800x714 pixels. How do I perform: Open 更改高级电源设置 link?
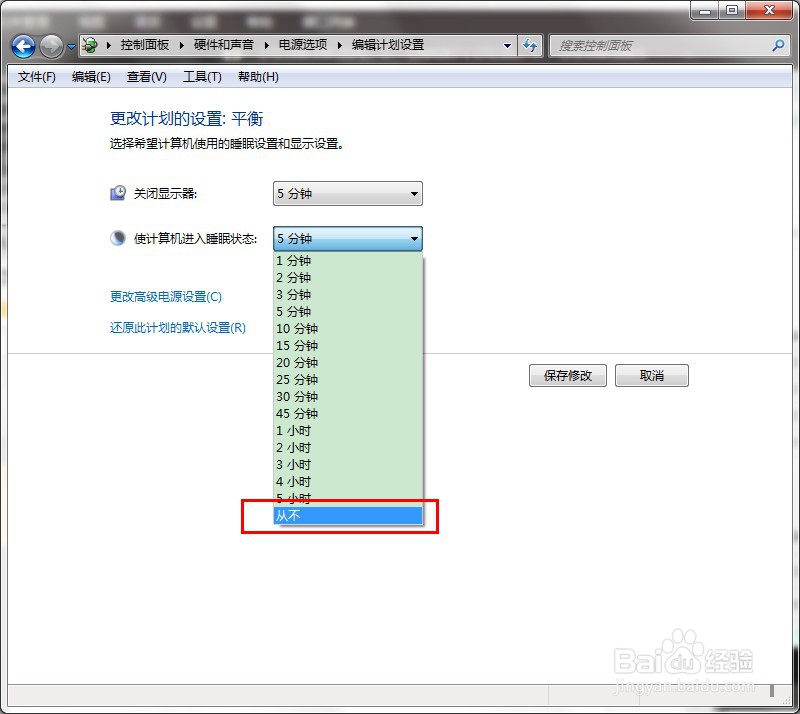coord(167,296)
